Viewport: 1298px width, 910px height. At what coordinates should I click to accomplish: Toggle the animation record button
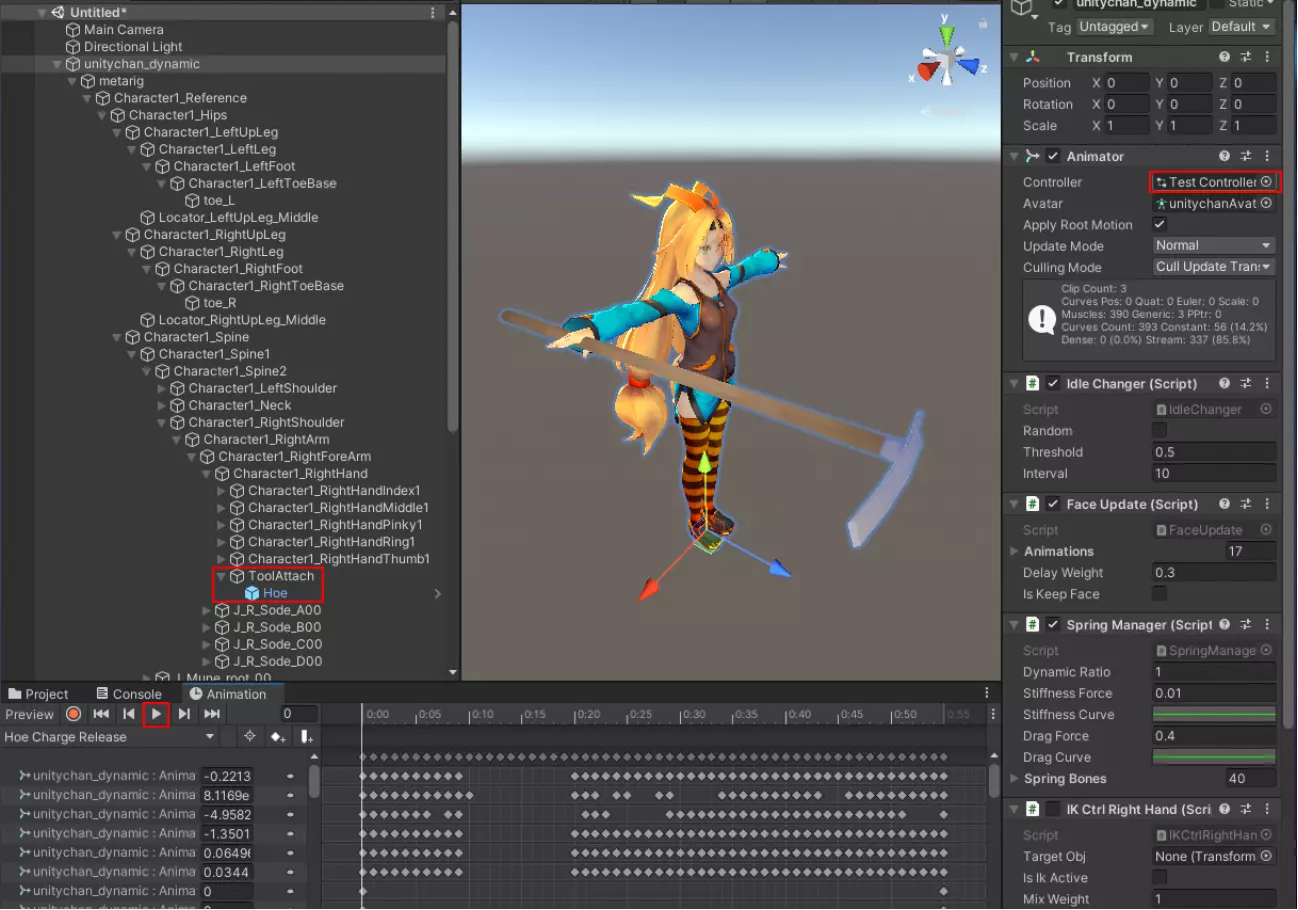pos(73,714)
